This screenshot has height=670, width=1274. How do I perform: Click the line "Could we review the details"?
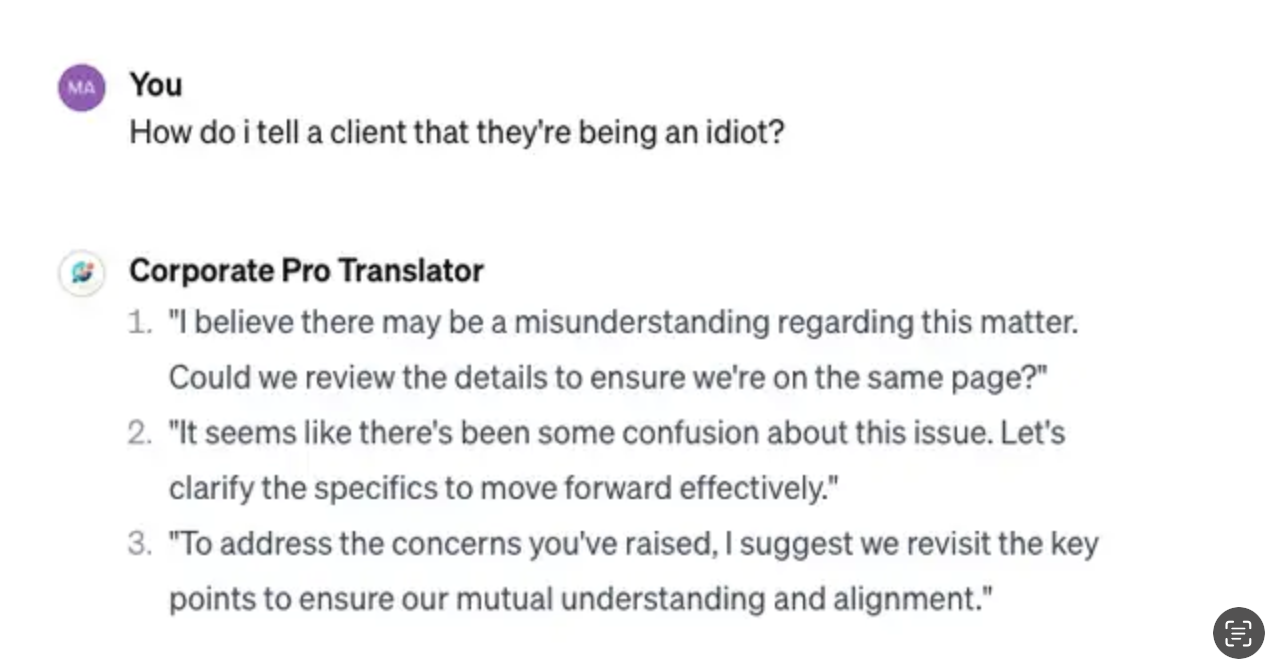point(607,378)
